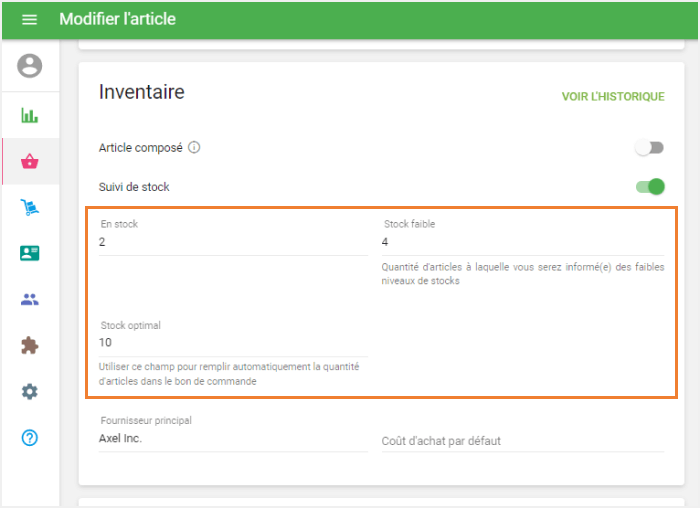The image size is (700, 508).
Task: Click the VOIR L'HISTORIQUE link
Action: tap(612, 97)
